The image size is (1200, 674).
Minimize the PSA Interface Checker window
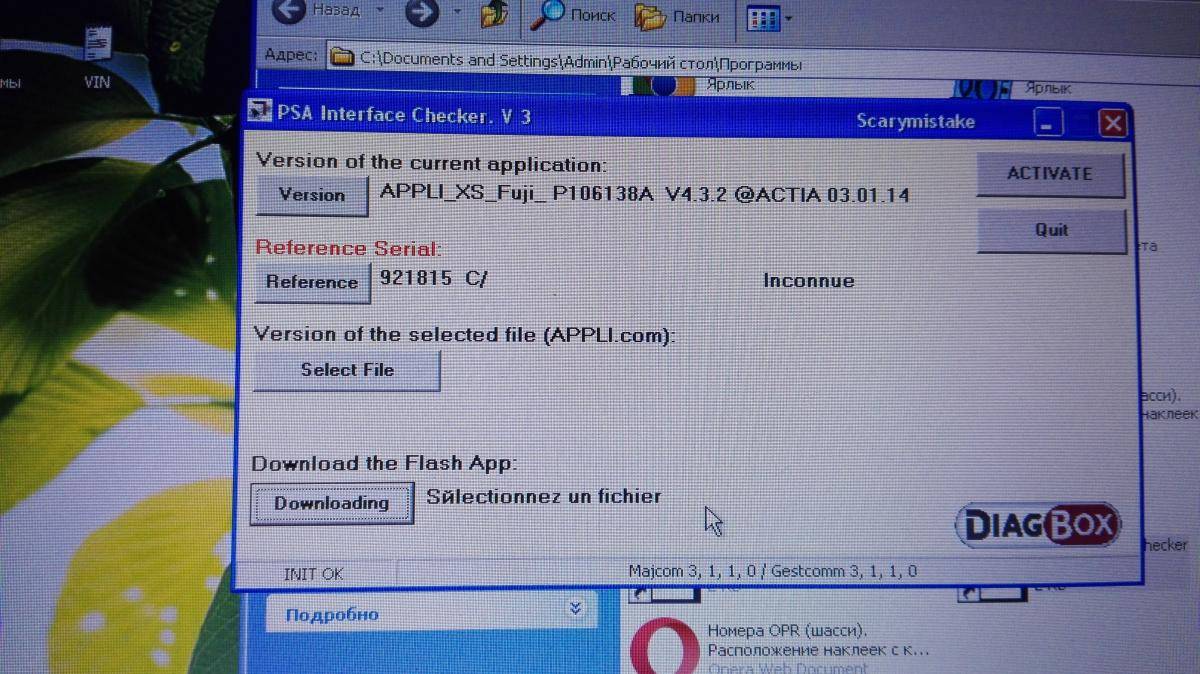1047,124
